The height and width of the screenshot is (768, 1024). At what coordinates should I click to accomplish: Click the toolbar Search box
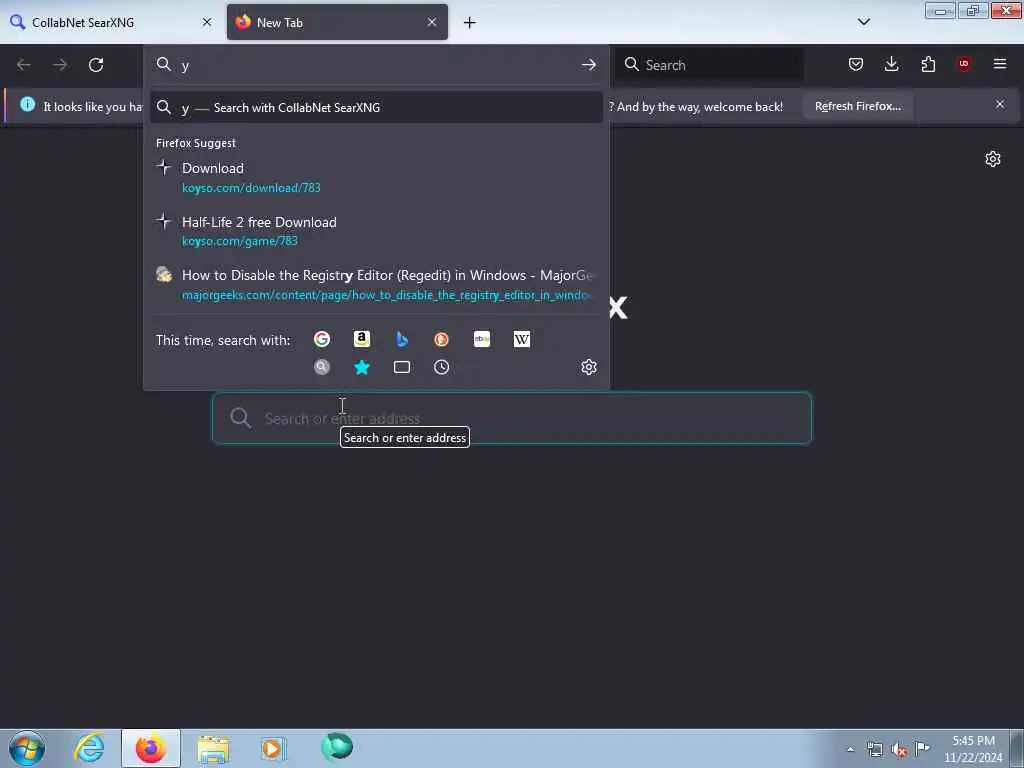click(710, 65)
